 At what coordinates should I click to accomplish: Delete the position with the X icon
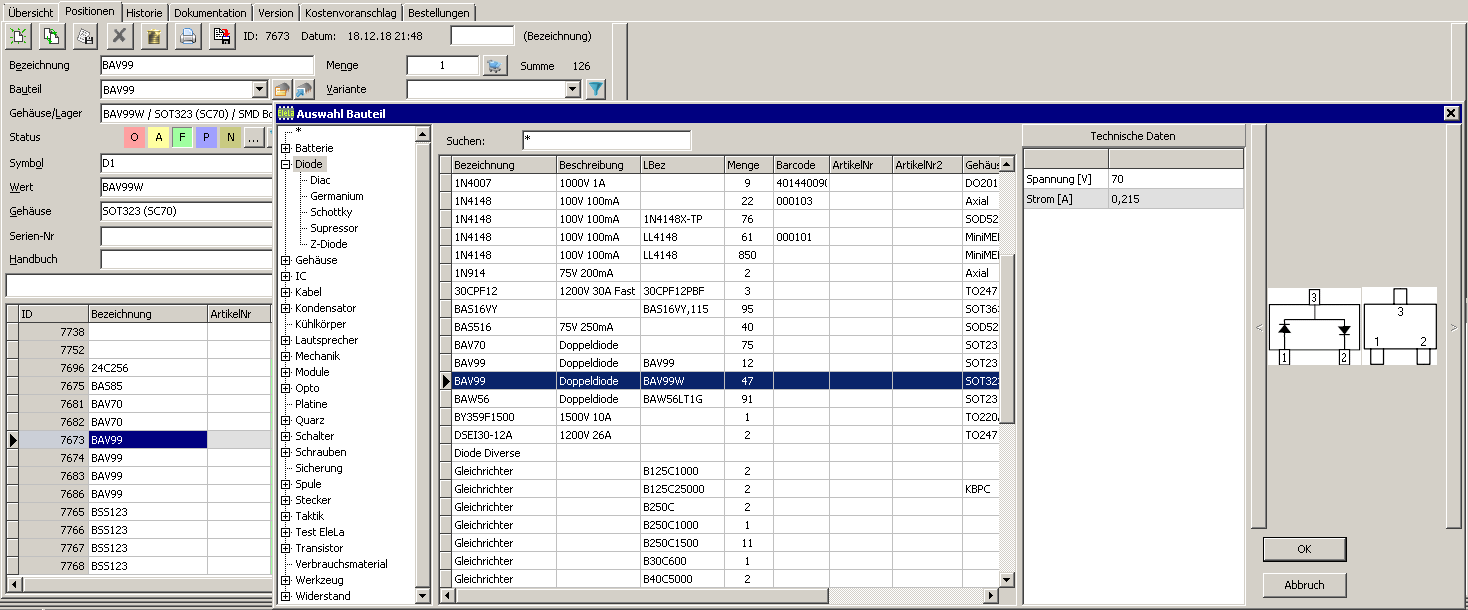tap(120, 37)
